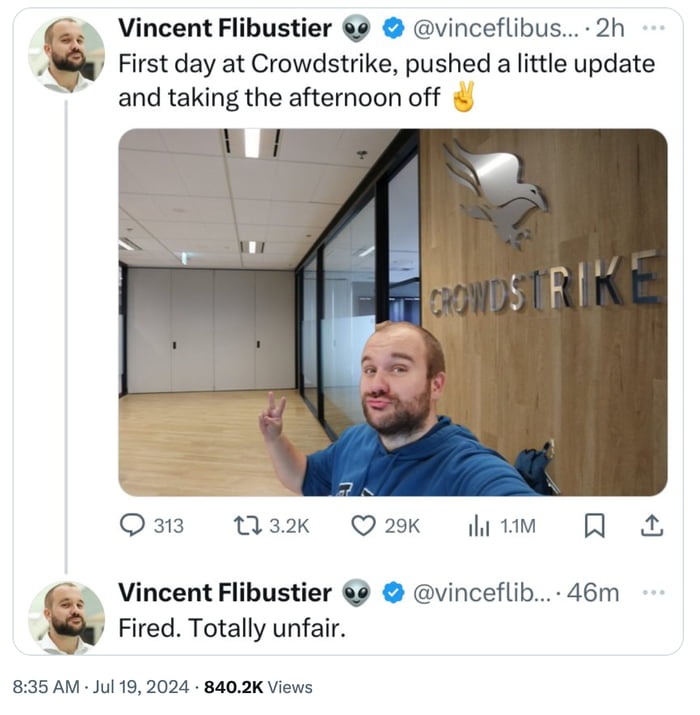Viewport: 700px width, 715px height.
Task: Open Vincent Flibustier's name on the reply
Action: tap(225, 593)
